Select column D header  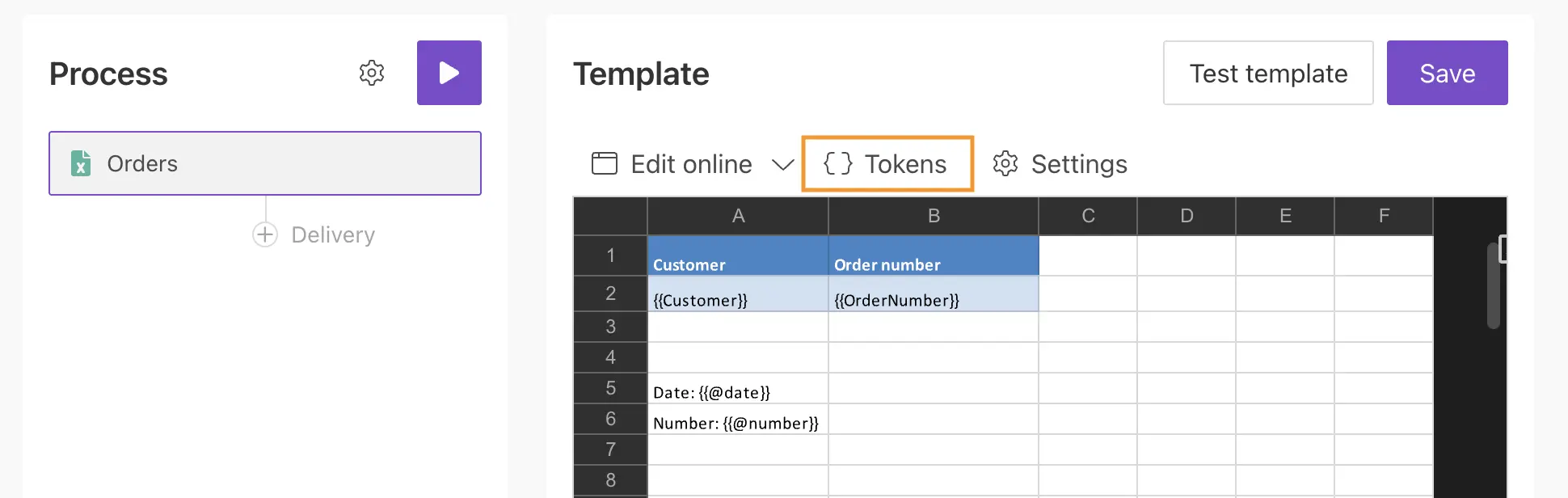pyautogui.click(x=1187, y=216)
